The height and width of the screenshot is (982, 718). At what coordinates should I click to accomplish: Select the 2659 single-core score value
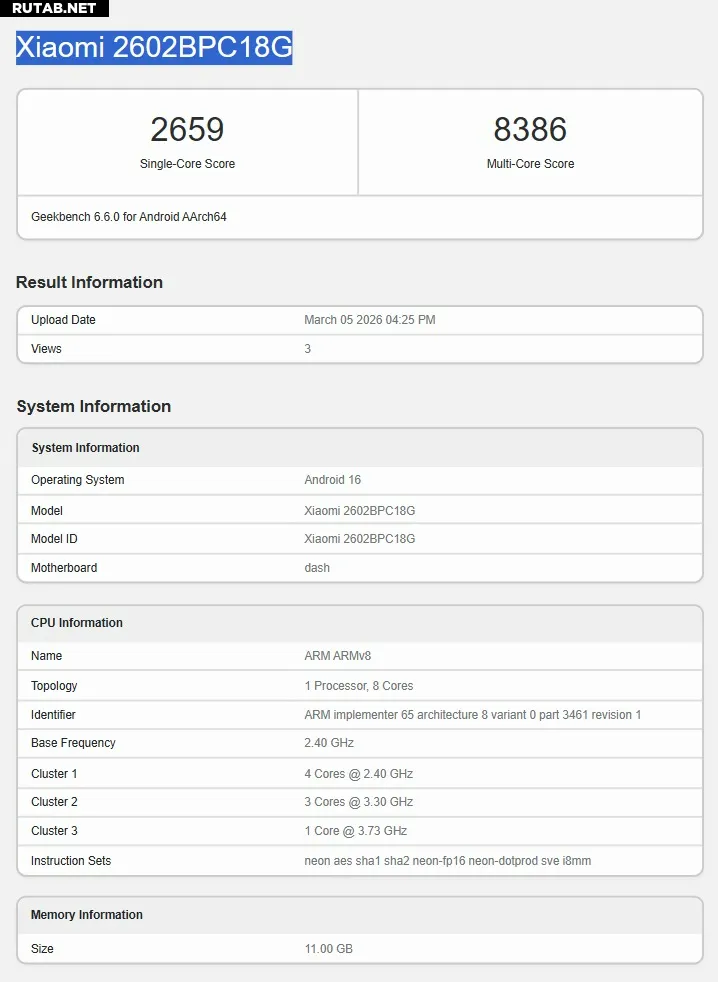(x=187, y=129)
